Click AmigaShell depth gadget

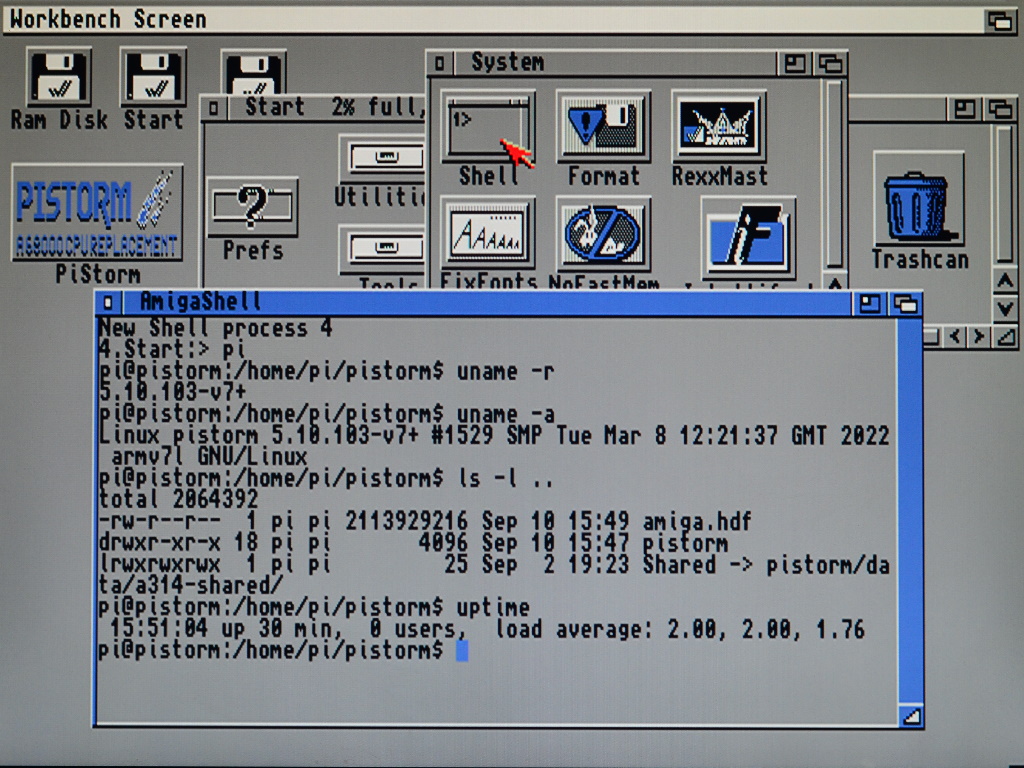click(x=905, y=304)
